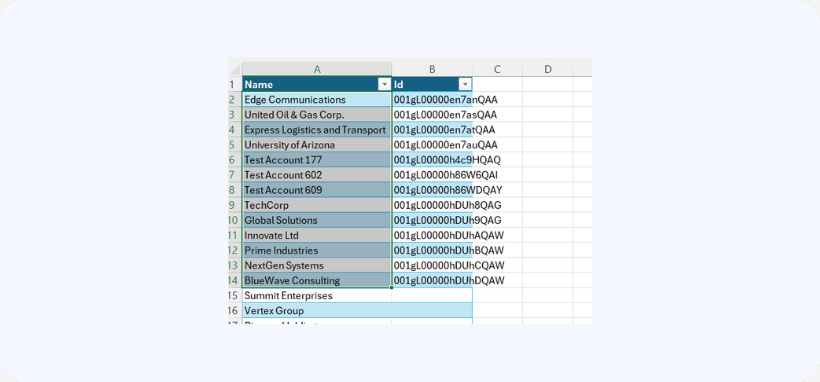820x382 pixels.
Task: Select the TechCorp cell
Action: pos(317,205)
